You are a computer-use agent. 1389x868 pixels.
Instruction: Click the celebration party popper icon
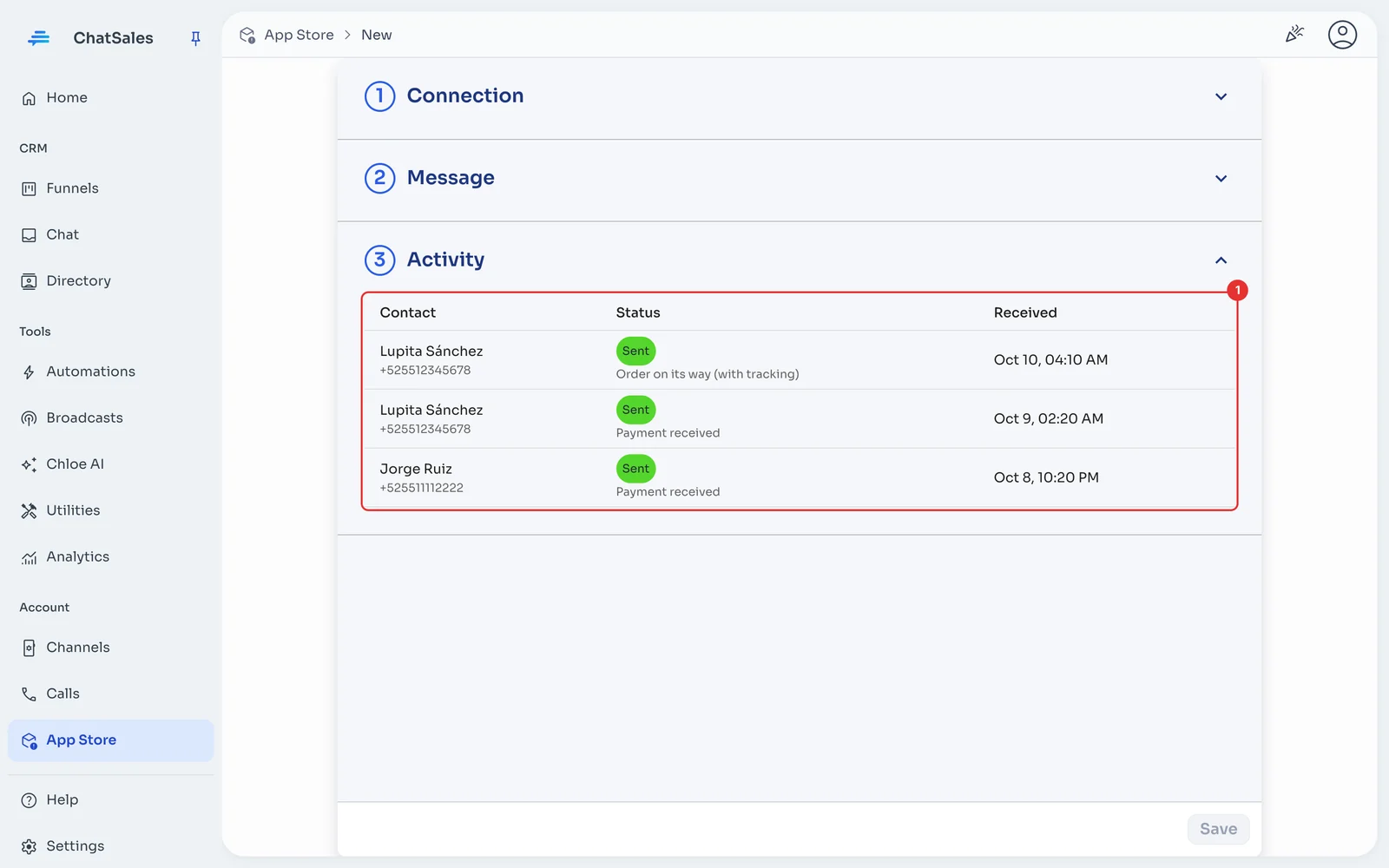coord(1294,35)
